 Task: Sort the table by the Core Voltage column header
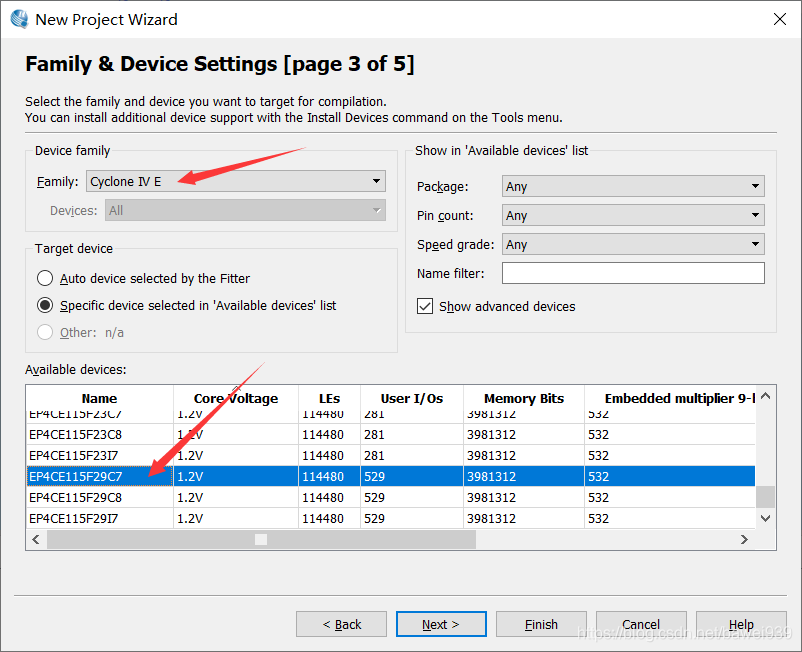pos(236,398)
